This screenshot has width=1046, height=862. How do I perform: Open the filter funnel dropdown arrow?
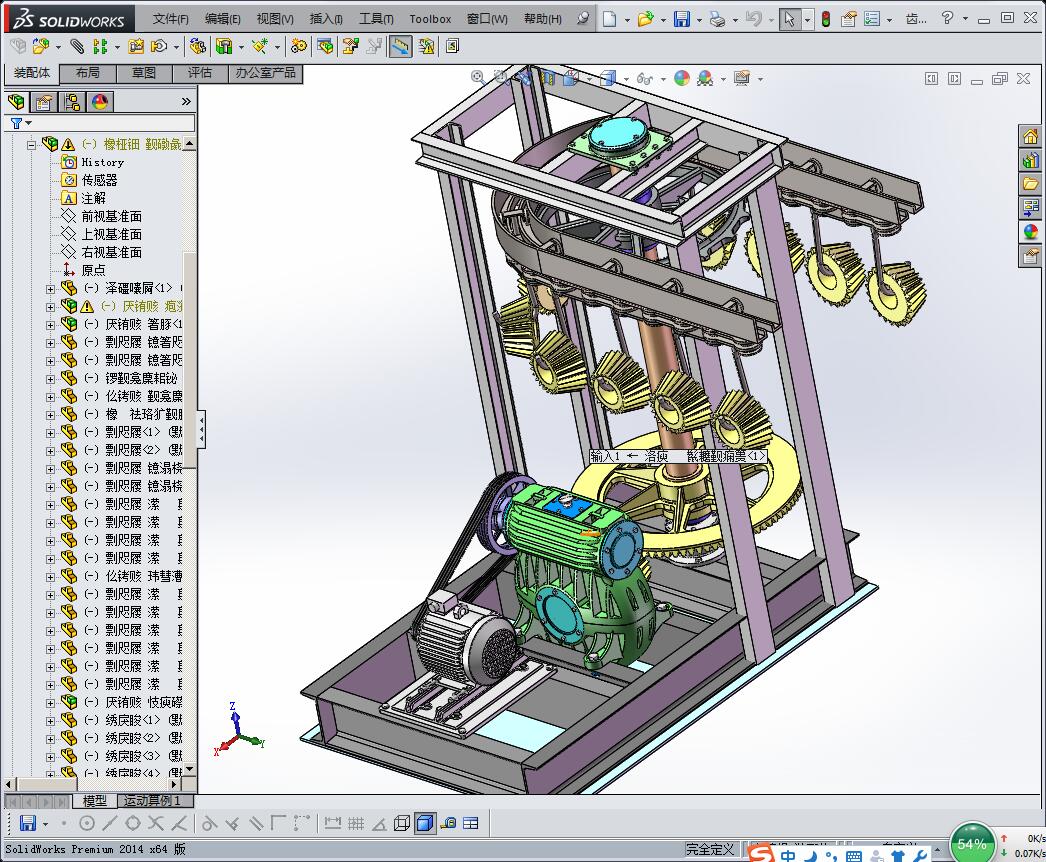tap(29, 123)
